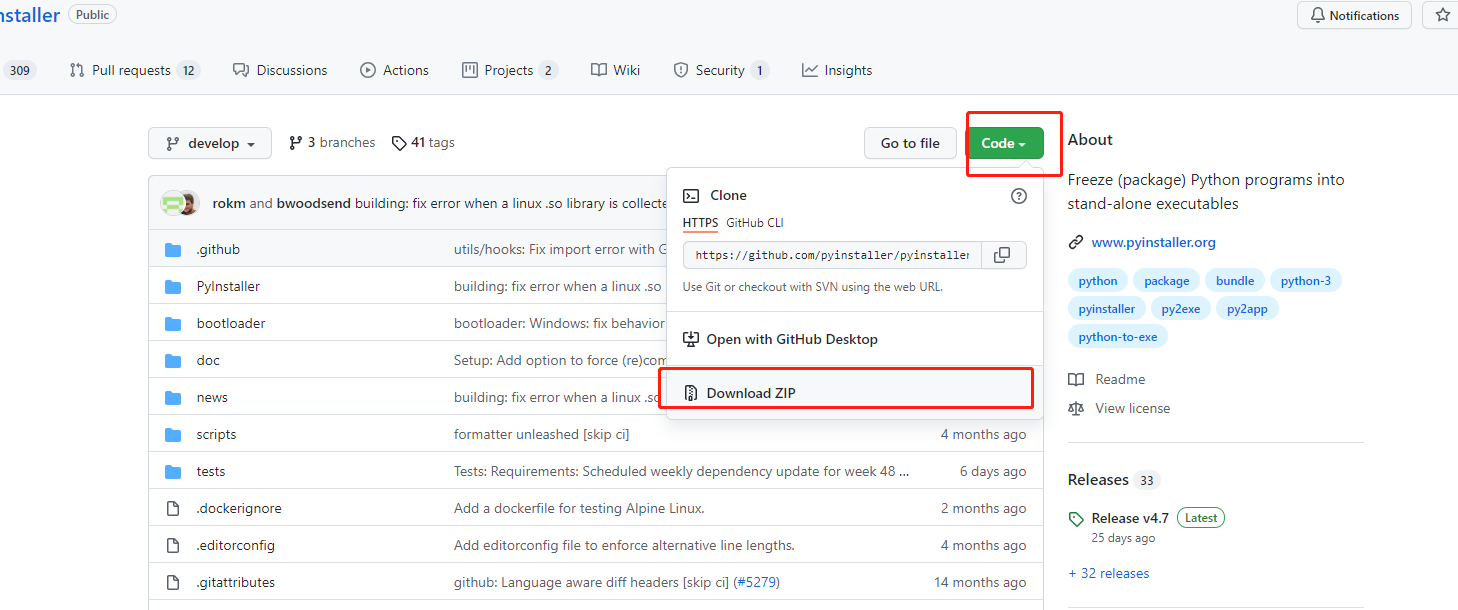Open the Release v4.7 link
1458x610 pixels.
pos(1130,518)
